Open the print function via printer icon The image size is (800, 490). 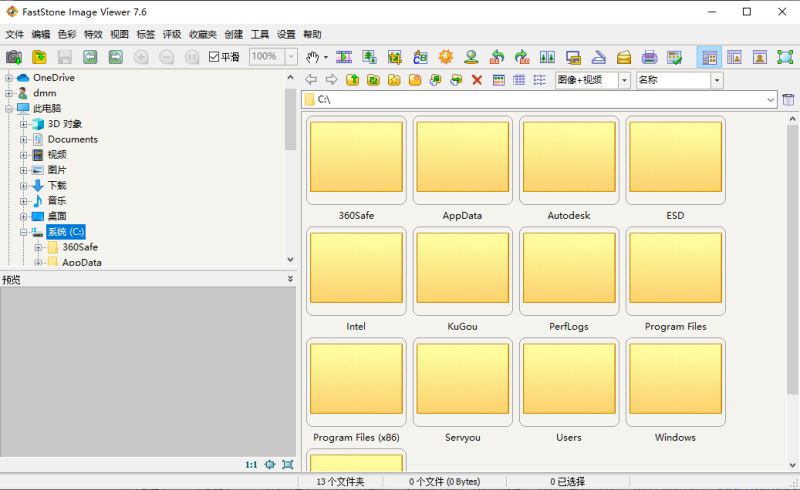649,57
